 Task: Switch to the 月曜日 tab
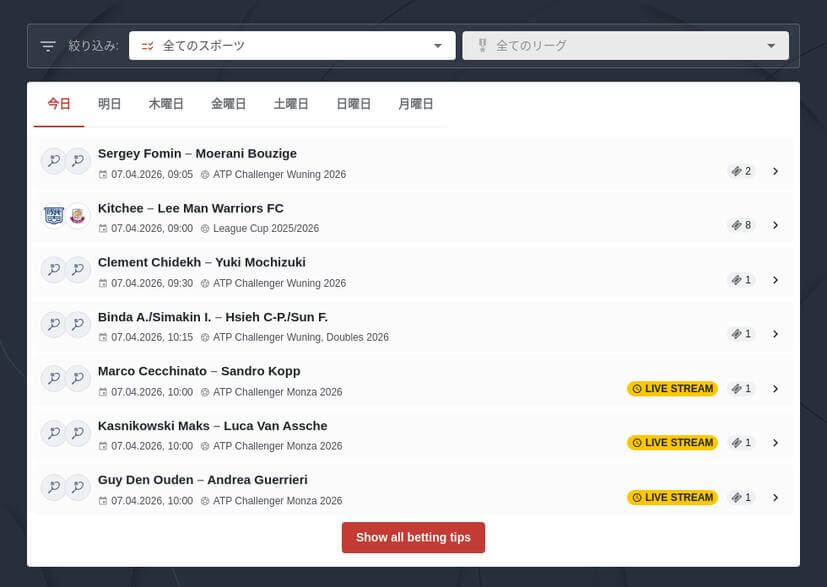415,104
